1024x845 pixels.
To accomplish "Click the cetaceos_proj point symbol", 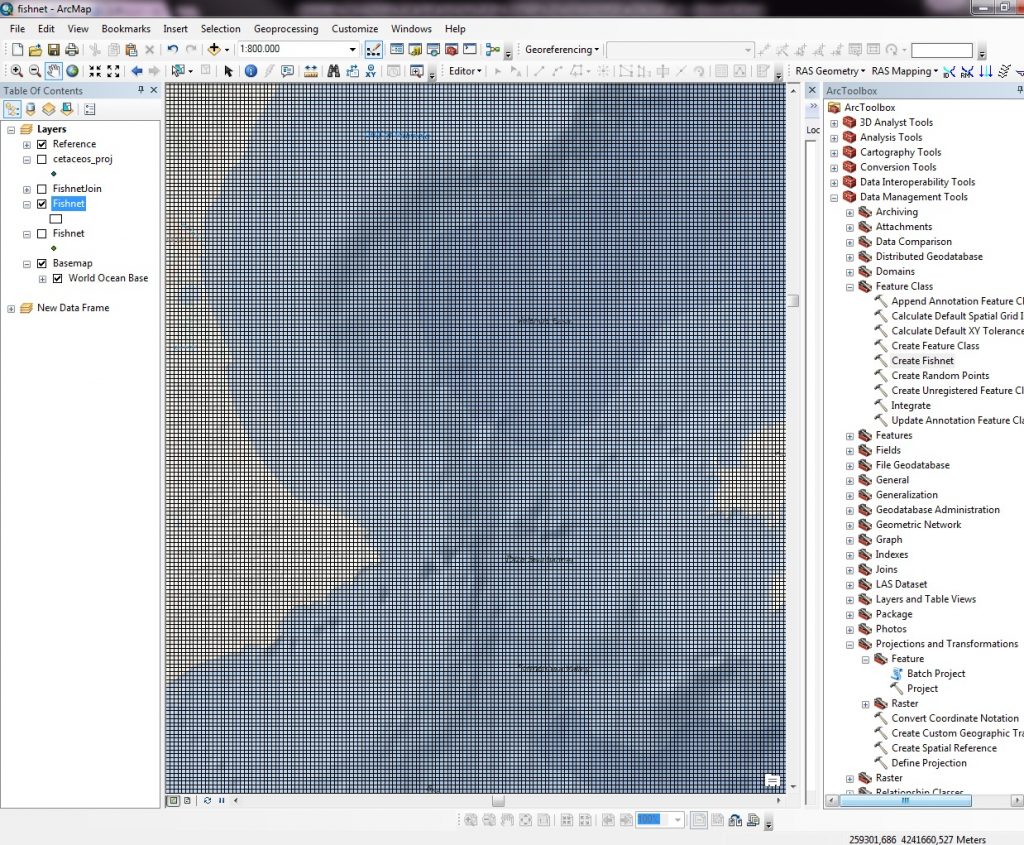I will pyautogui.click(x=54, y=174).
